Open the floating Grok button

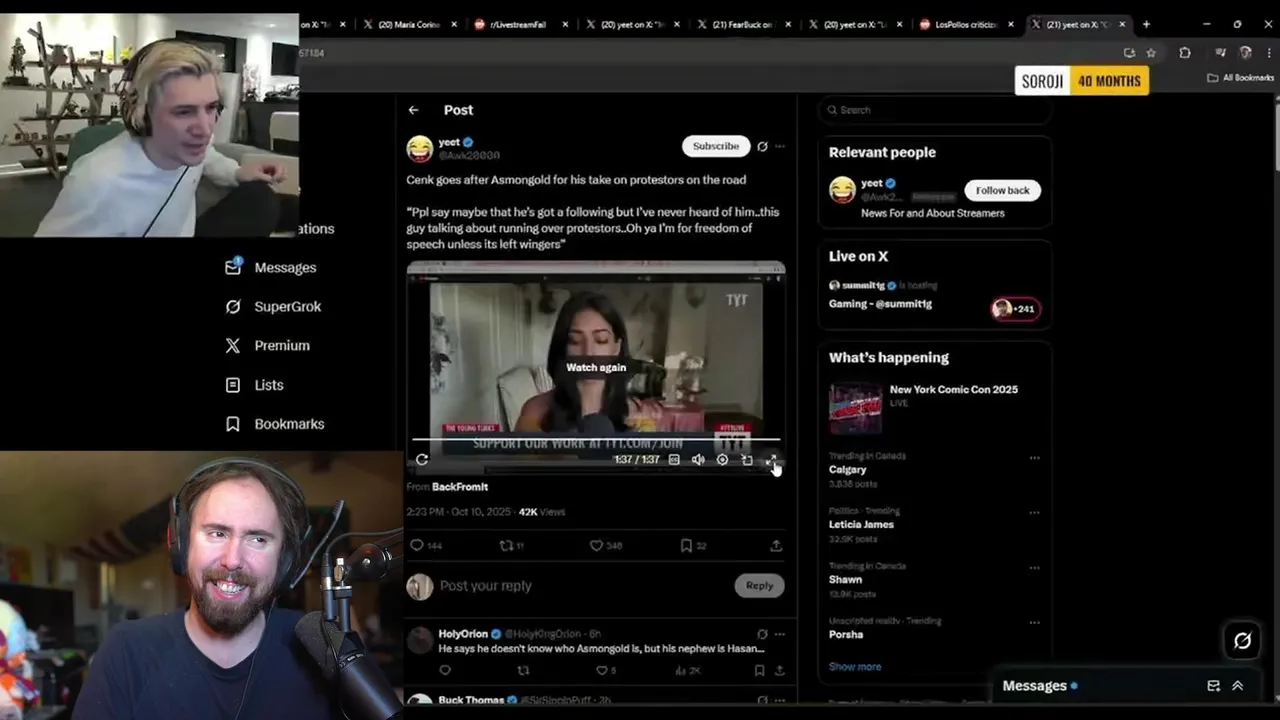1242,641
